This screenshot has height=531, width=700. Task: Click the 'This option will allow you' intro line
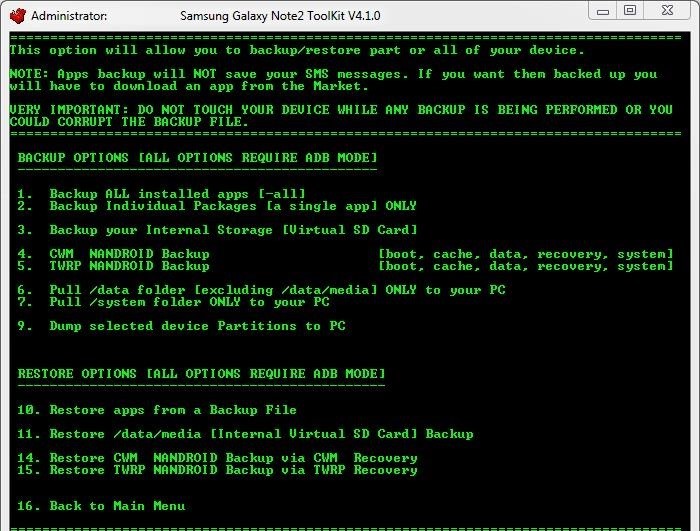[x=297, y=50]
